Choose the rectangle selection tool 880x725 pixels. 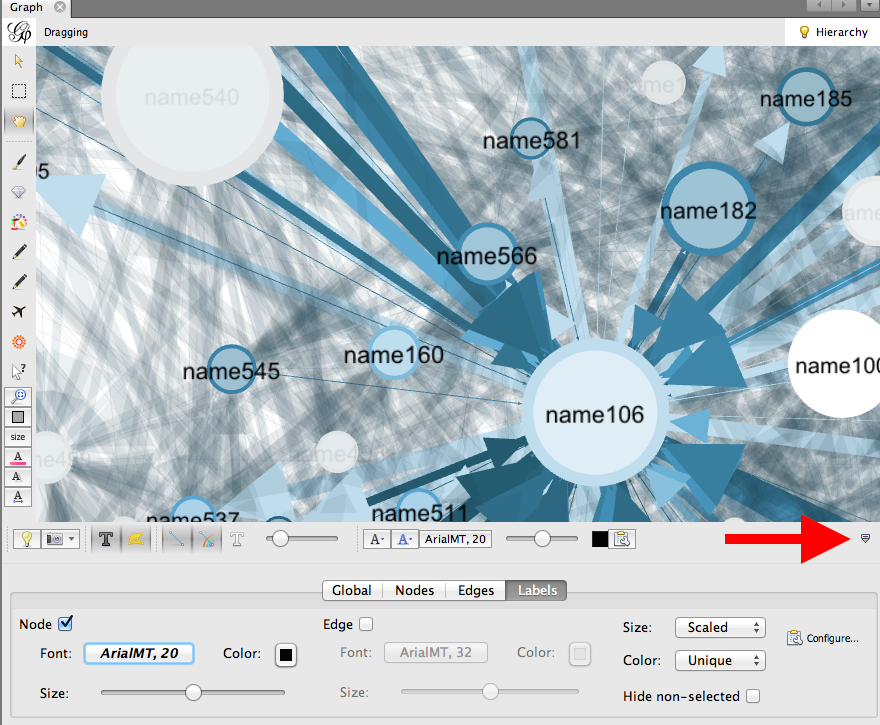19,91
